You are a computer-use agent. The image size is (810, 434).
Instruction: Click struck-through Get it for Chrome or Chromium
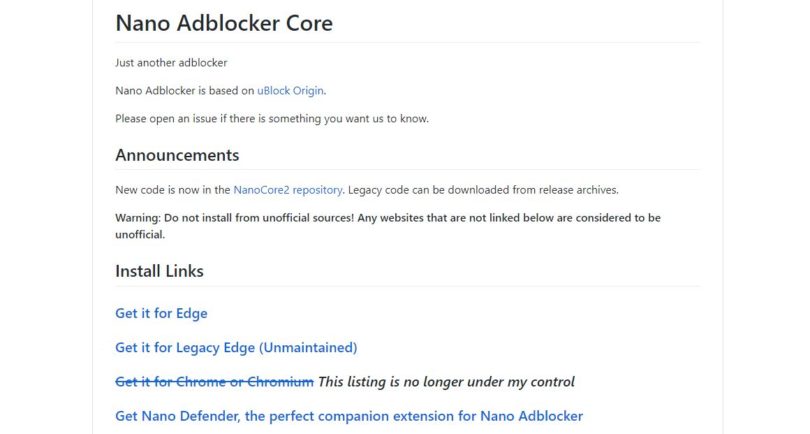tap(214, 382)
